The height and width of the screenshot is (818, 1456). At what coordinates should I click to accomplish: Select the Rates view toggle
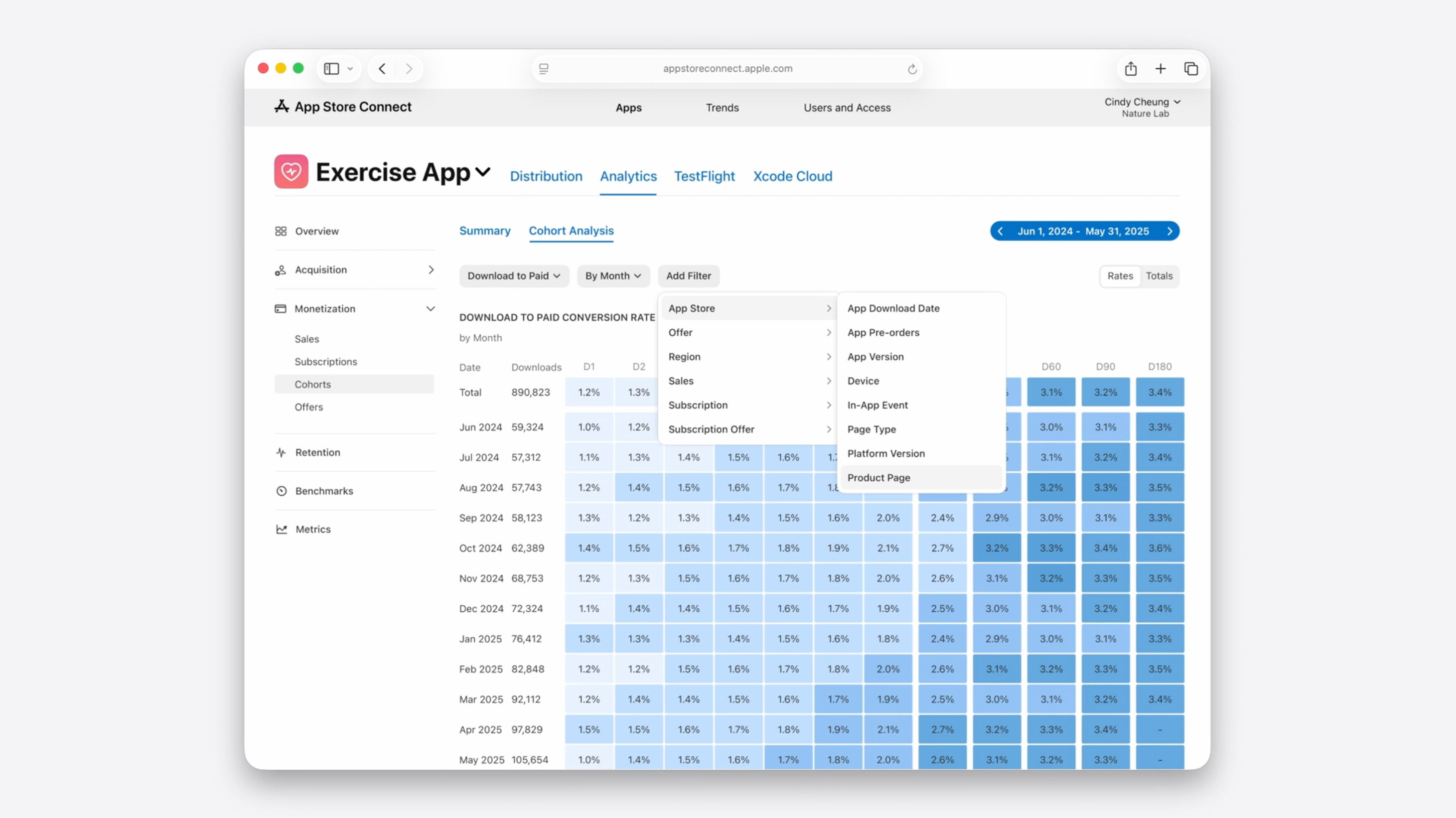pos(1120,276)
